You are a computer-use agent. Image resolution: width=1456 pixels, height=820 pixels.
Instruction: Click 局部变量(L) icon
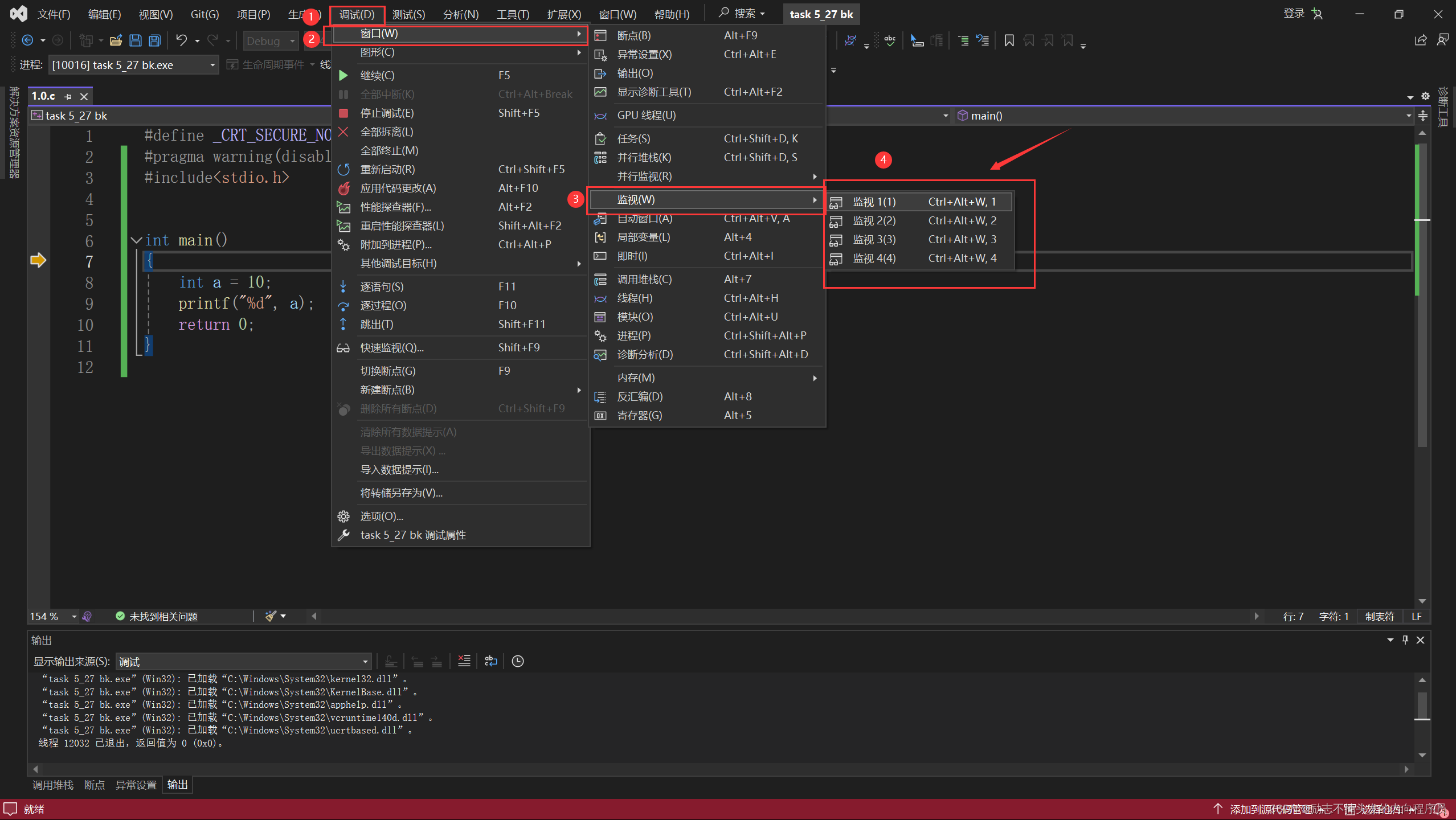pyautogui.click(x=600, y=237)
